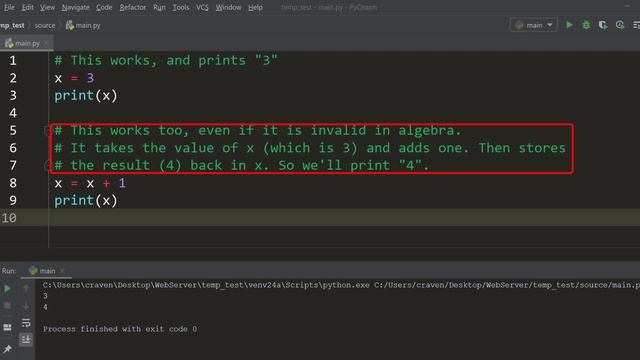Screen dimensions: 640x360
Task: Click line number 8 in the gutter
Action: tap(13, 183)
